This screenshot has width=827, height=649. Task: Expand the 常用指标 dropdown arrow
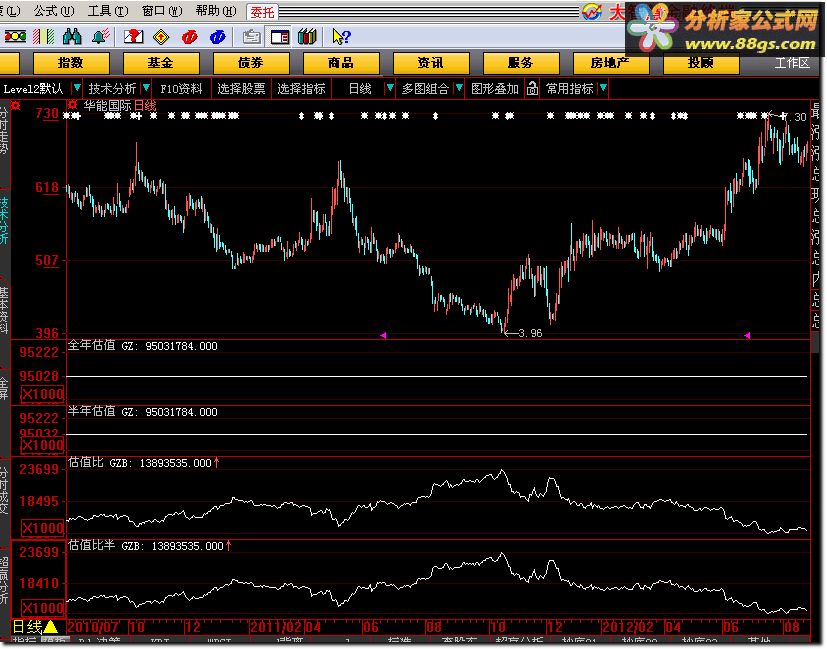point(603,88)
